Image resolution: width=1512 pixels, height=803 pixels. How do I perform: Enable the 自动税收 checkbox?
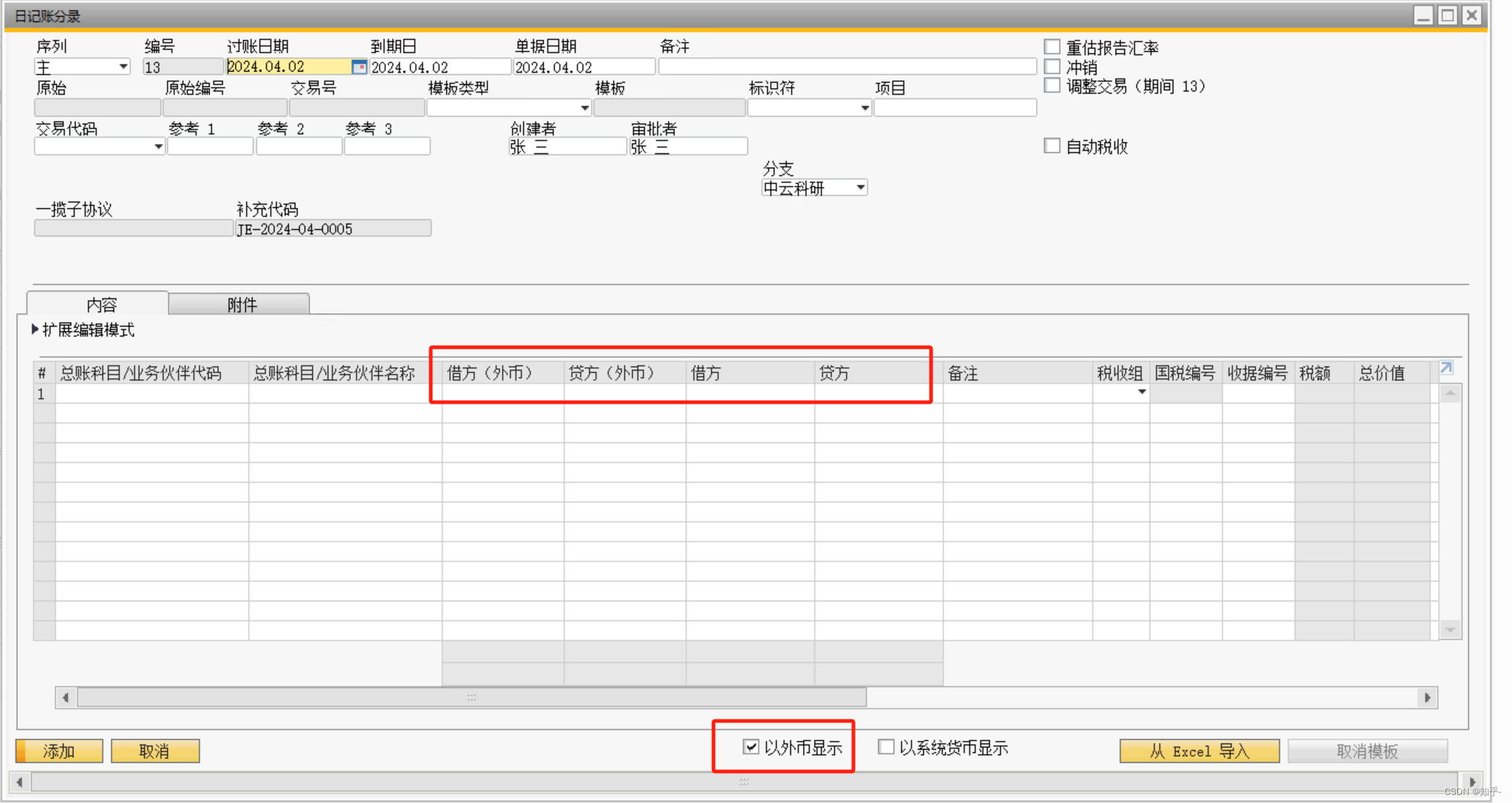(1052, 146)
